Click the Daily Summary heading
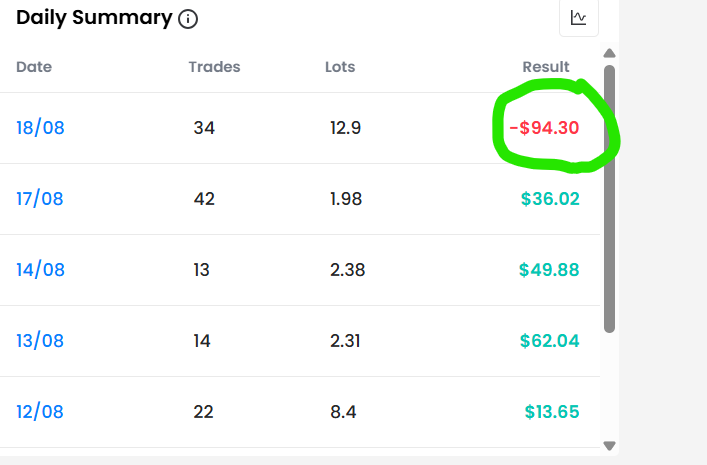 pos(94,18)
